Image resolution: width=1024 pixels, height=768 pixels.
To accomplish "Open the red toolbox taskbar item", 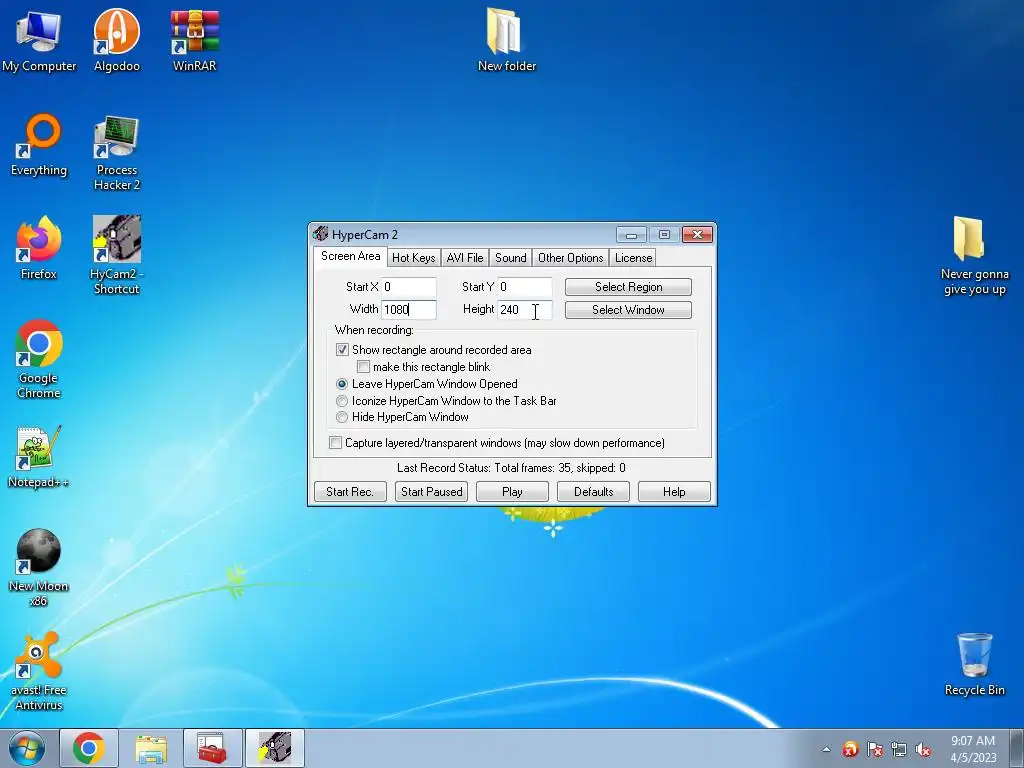I will point(212,748).
